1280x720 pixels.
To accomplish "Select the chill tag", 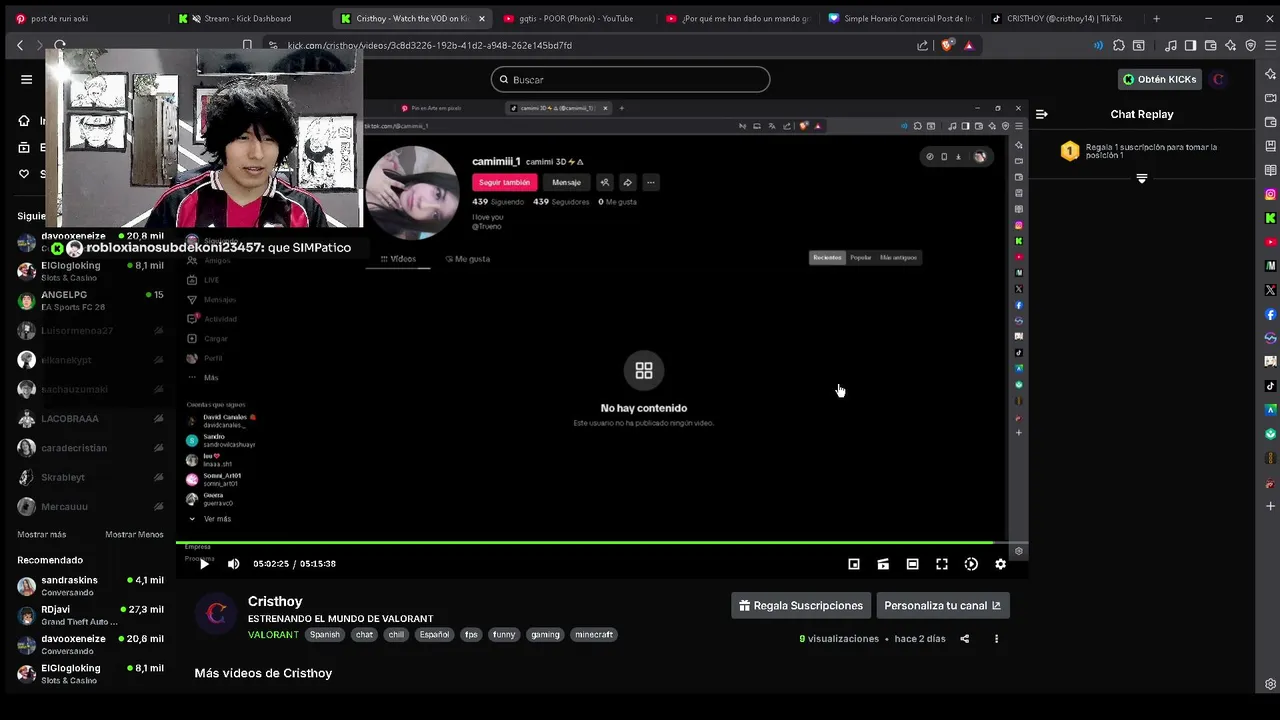I will [396, 635].
